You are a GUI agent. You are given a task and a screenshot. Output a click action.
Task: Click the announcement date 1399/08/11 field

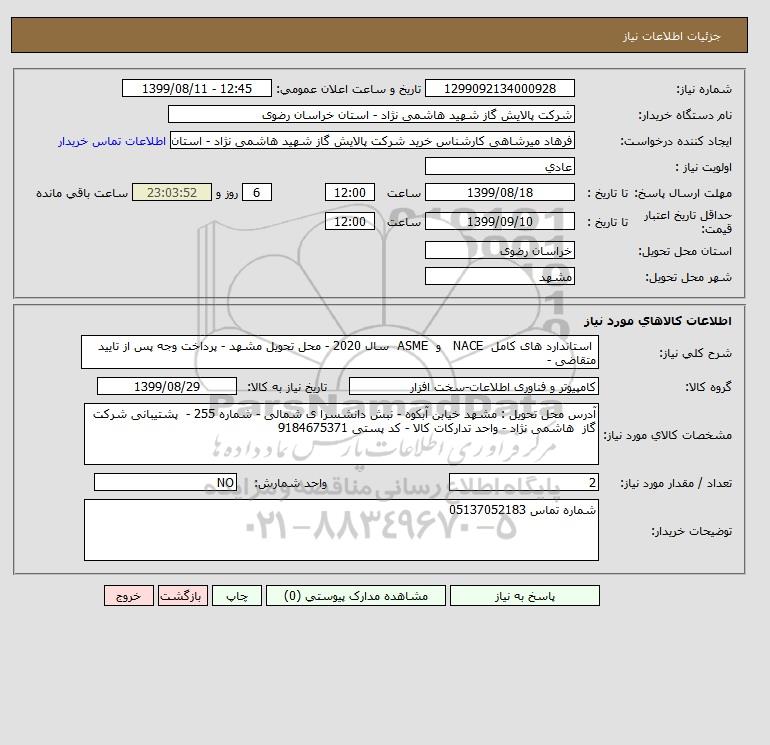coord(196,89)
